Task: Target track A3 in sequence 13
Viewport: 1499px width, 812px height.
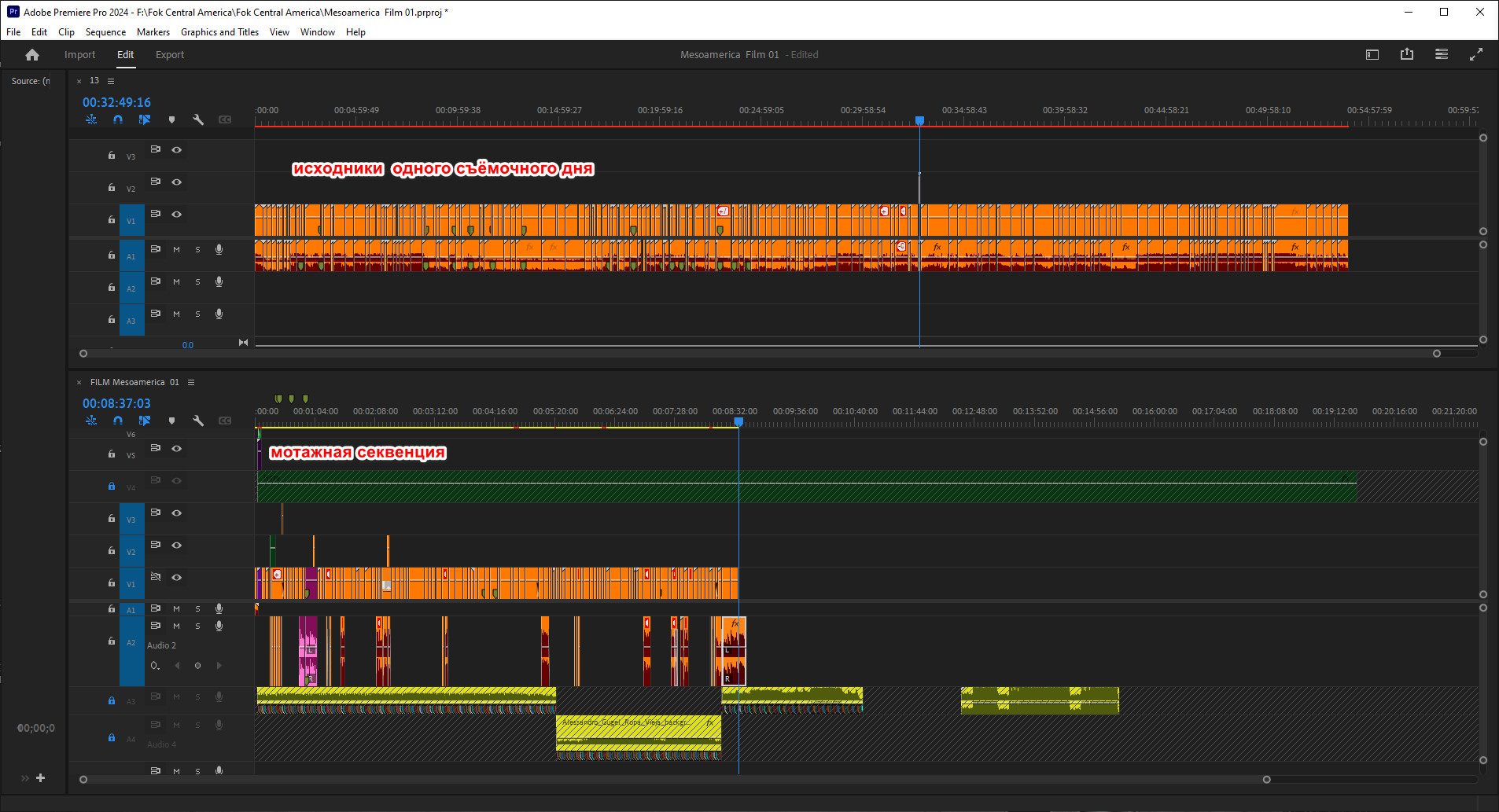Action: [x=131, y=320]
